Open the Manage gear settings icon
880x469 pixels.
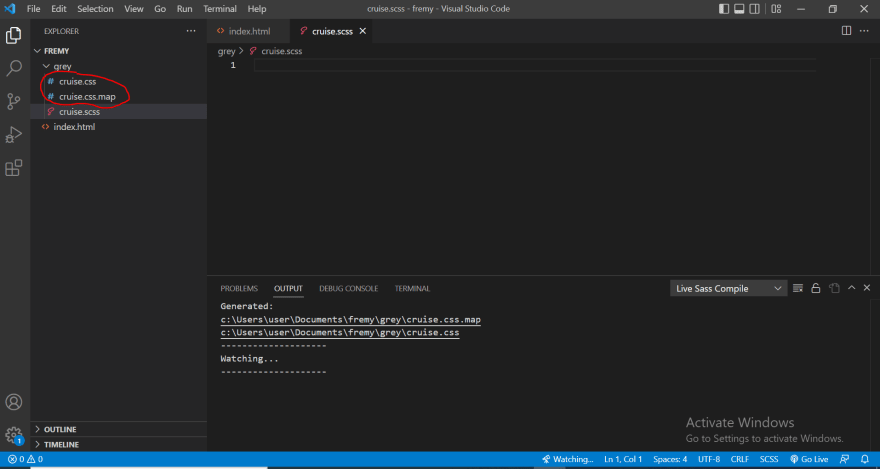click(x=13, y=435)
